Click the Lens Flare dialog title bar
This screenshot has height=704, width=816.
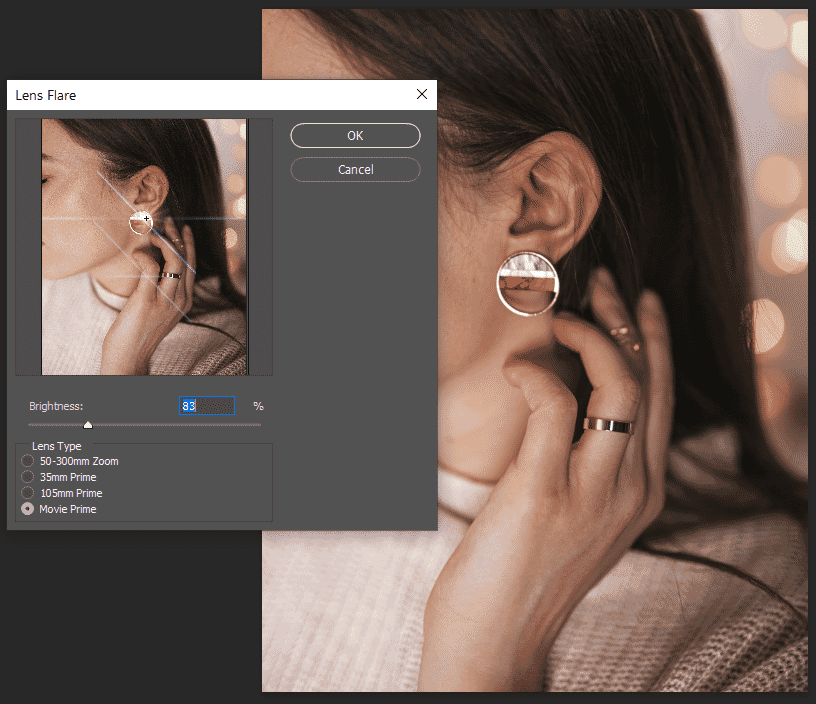pos(200,95)
